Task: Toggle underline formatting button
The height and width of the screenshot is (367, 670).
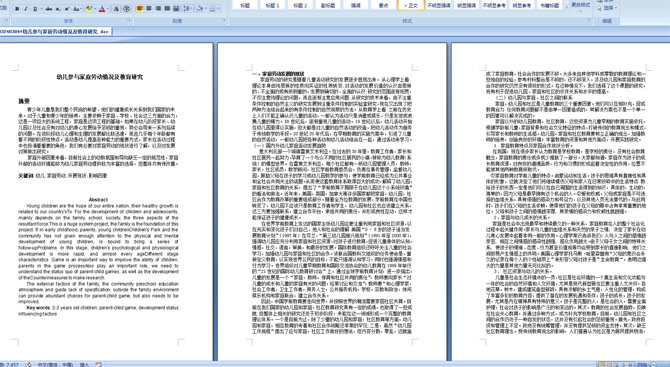Action: 35,9
